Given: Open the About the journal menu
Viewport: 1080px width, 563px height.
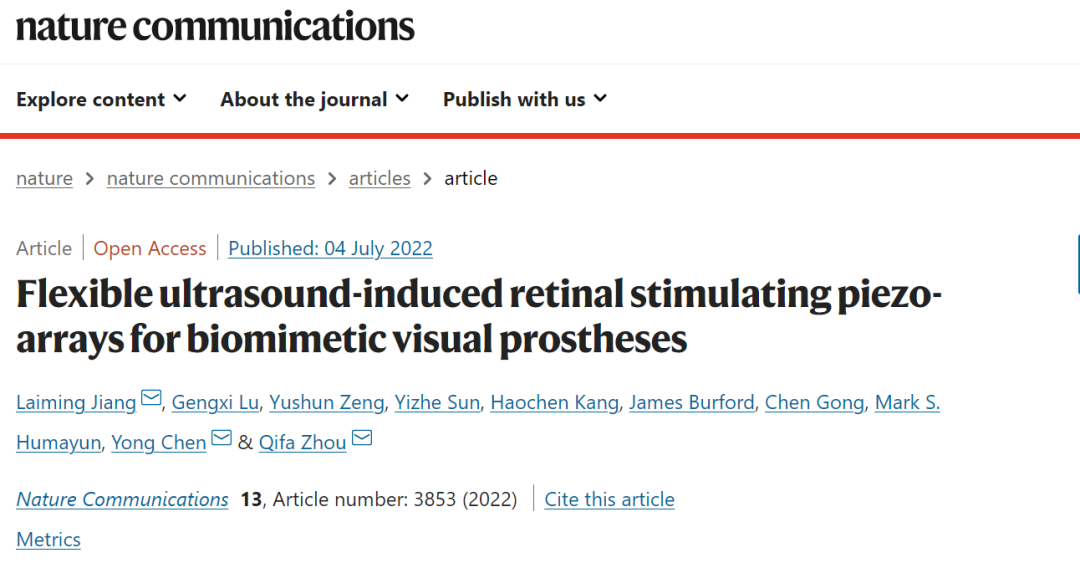Looking at the screenshot, I should 315,99.
